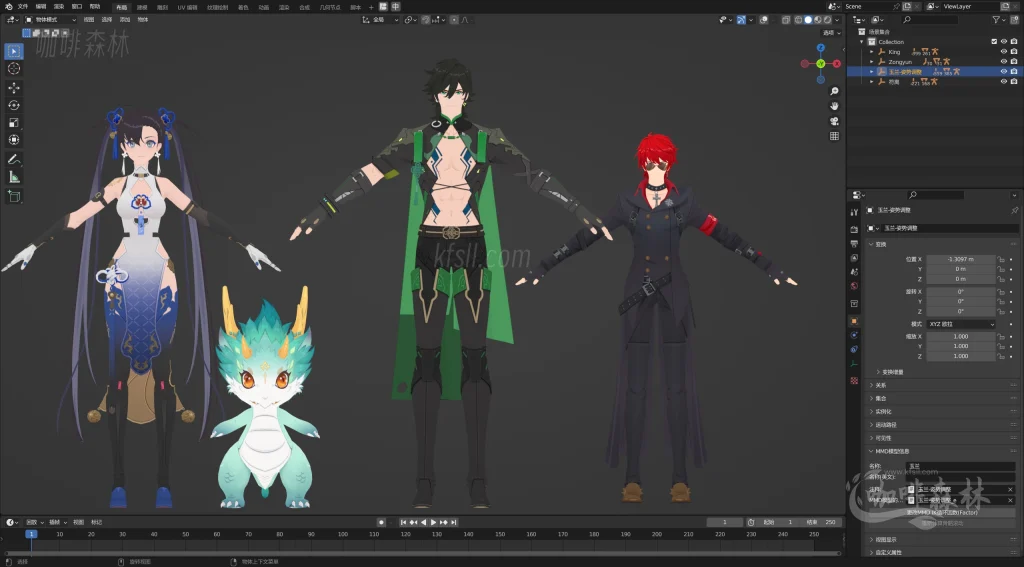Add a new workspace with plus button
The height and width of the screenshot is (567, 1024).
pos(372,7)
